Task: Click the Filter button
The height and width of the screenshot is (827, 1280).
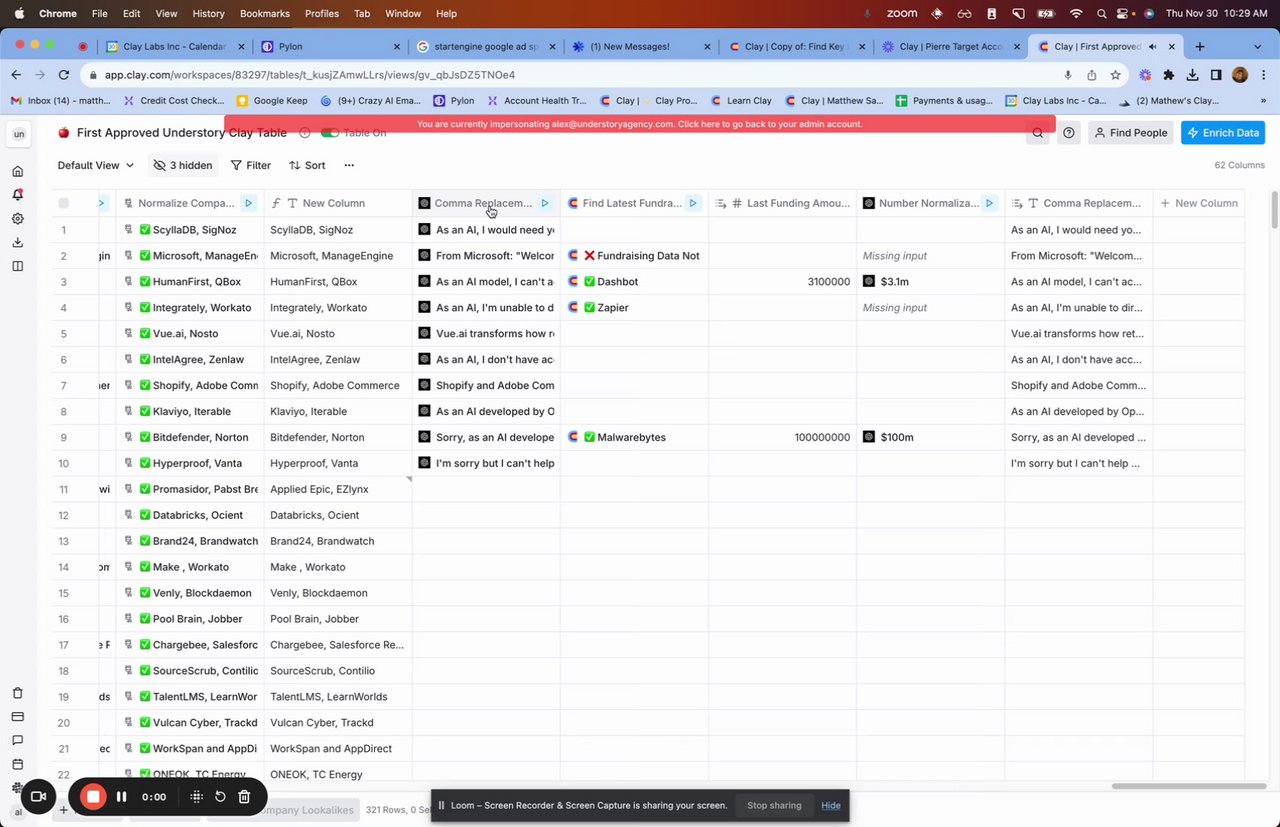Action: 251,165
